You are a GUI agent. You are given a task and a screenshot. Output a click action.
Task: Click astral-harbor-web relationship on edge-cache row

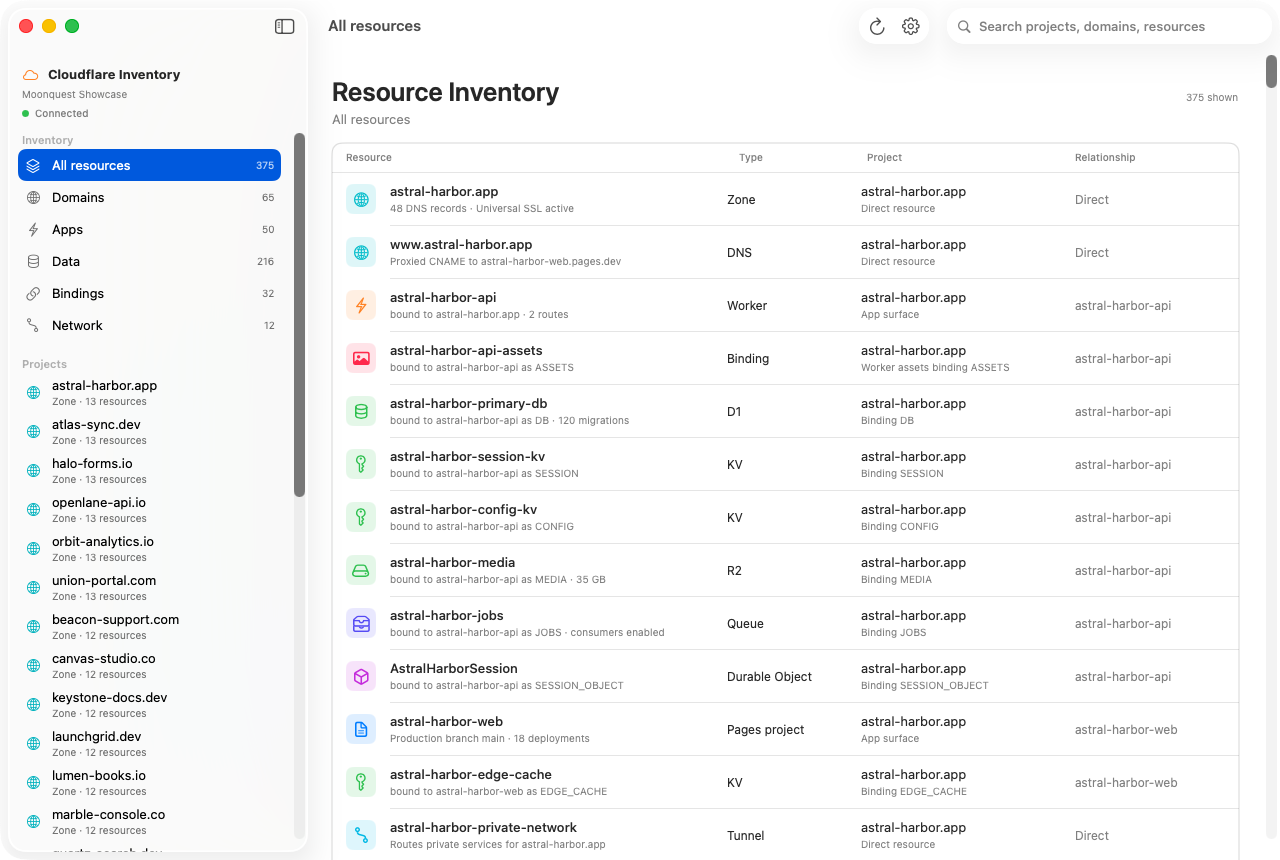pyautogui.click(x=1126, y=783)
